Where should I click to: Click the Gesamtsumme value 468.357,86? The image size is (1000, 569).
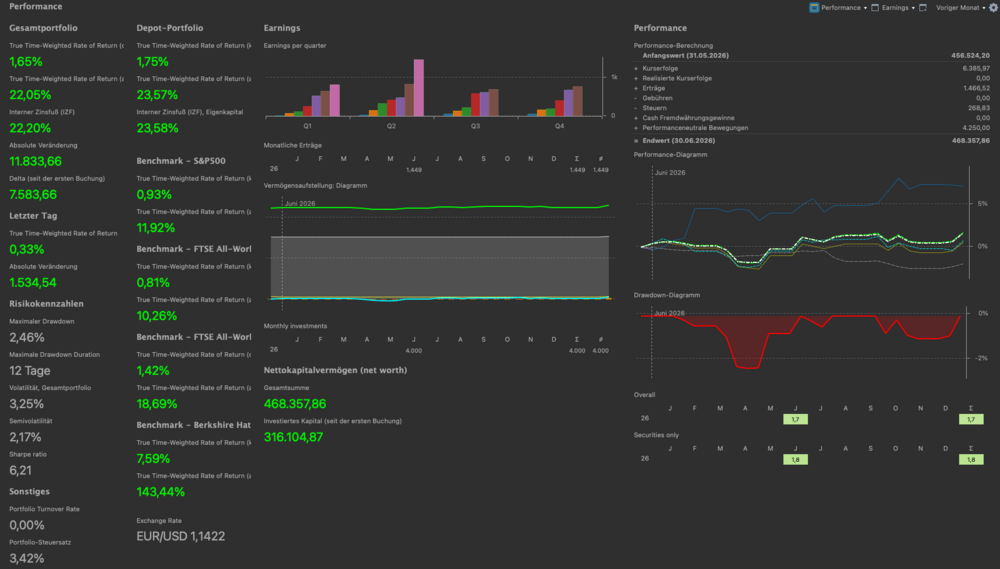point(295,404)
